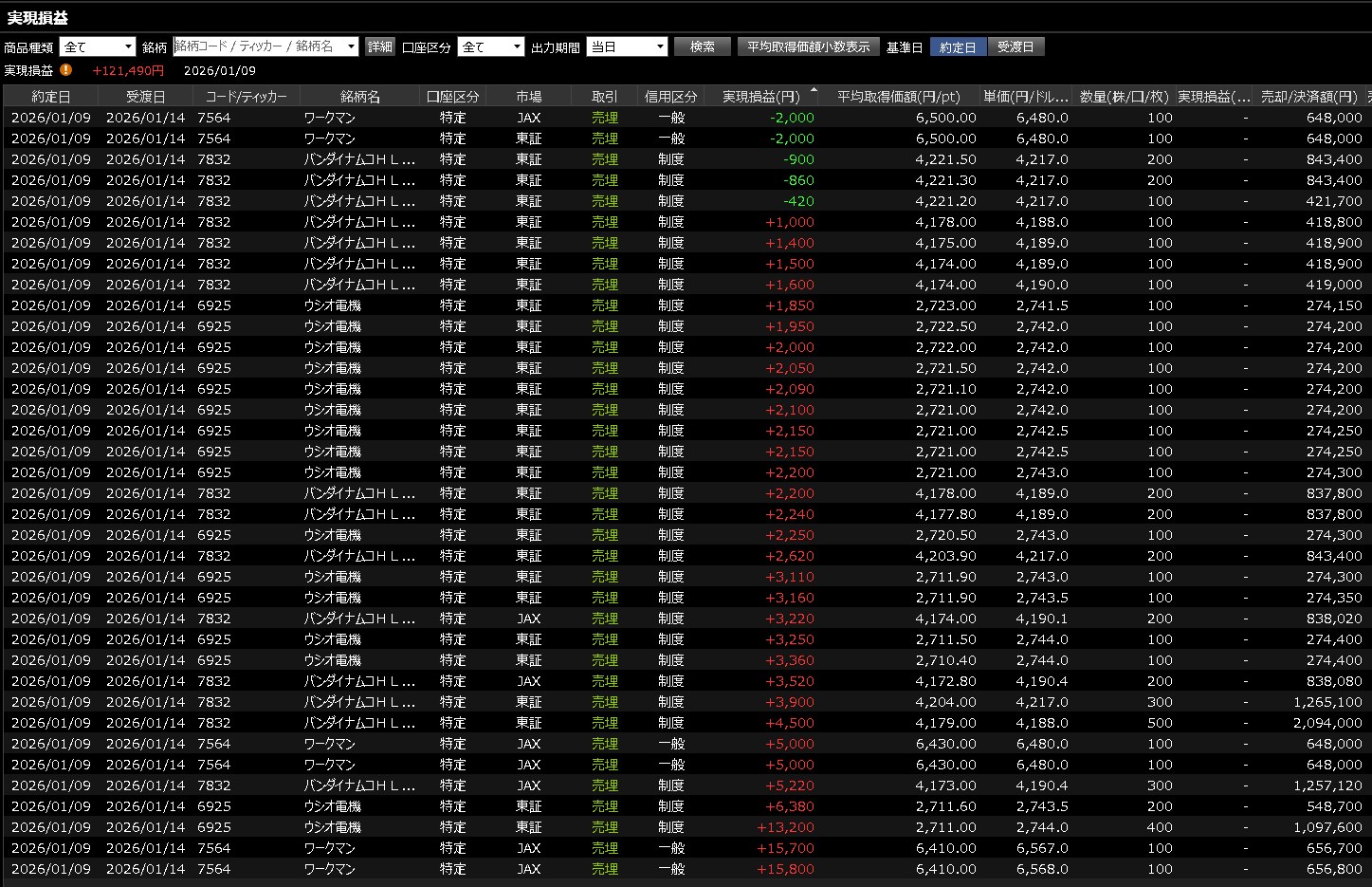Viewport: 1372px width, 887px height.
Task: Click the 売埋 link in the first ワークマン row
Action: pyautogui.click(x=604, y=118)
